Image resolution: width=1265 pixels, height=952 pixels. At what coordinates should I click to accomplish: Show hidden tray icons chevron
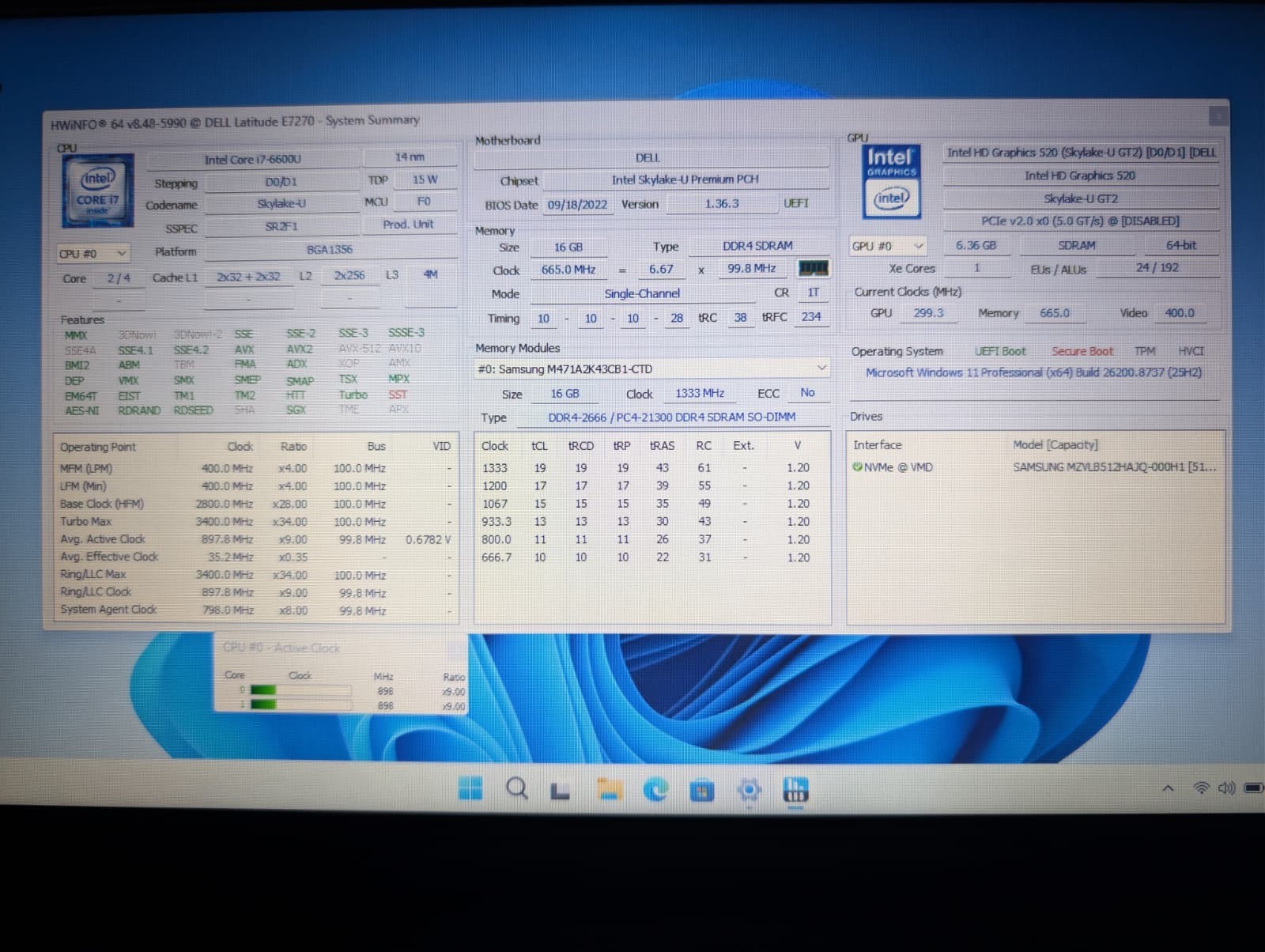1168,788
